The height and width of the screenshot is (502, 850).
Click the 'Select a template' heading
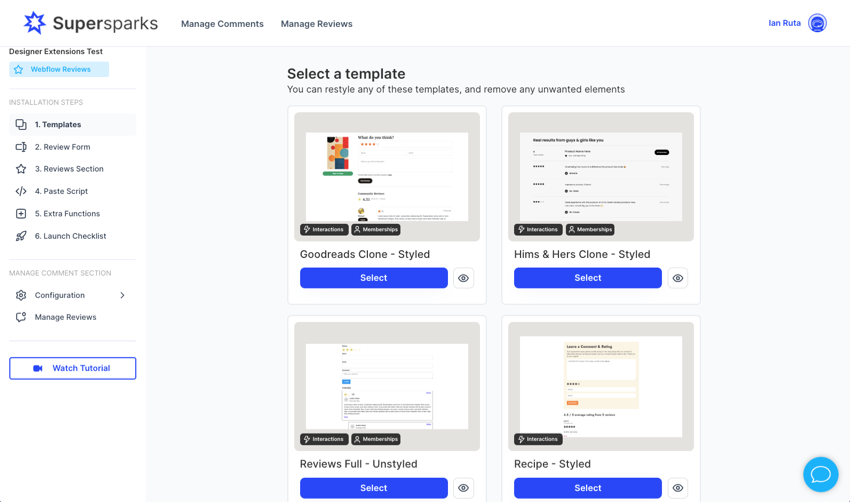(346, 74)
